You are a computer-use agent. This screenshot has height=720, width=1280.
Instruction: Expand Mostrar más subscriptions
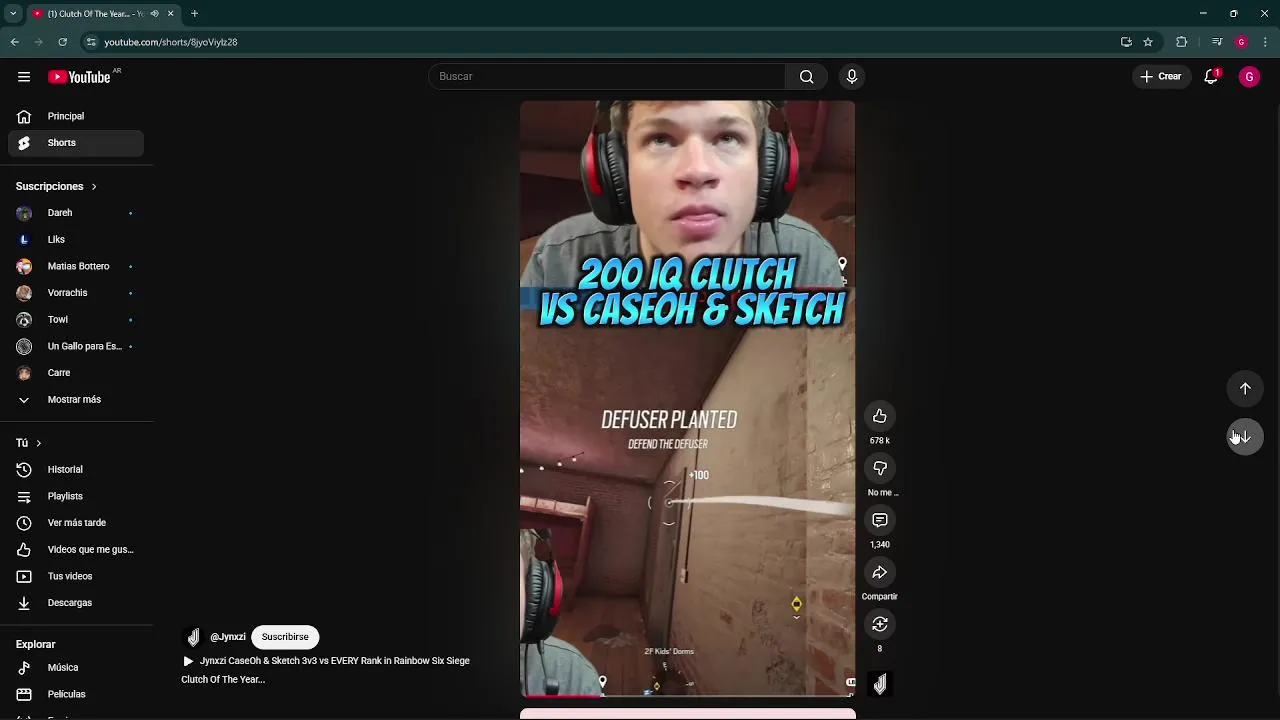[x=76, y=399]
